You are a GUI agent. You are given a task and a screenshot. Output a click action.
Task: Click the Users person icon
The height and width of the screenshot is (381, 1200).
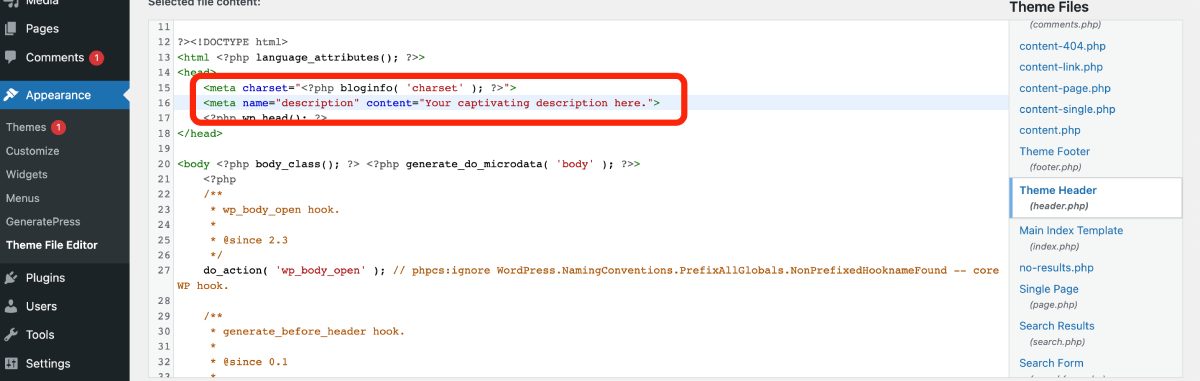click(11, 306)
